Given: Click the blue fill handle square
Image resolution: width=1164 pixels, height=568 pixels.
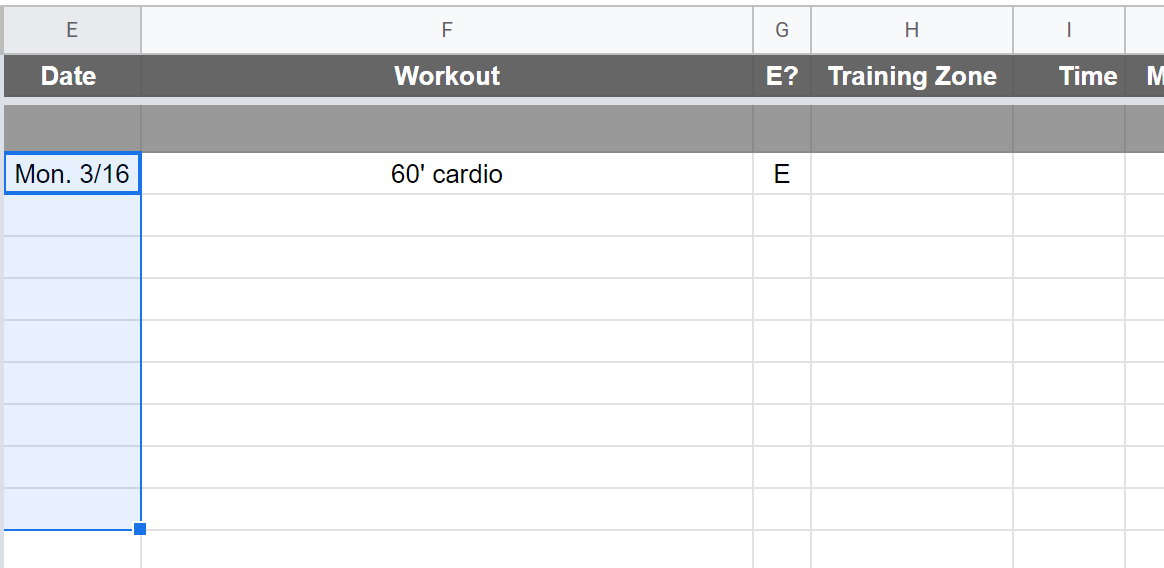Looking at the screenshot, I should pos(140,529).
